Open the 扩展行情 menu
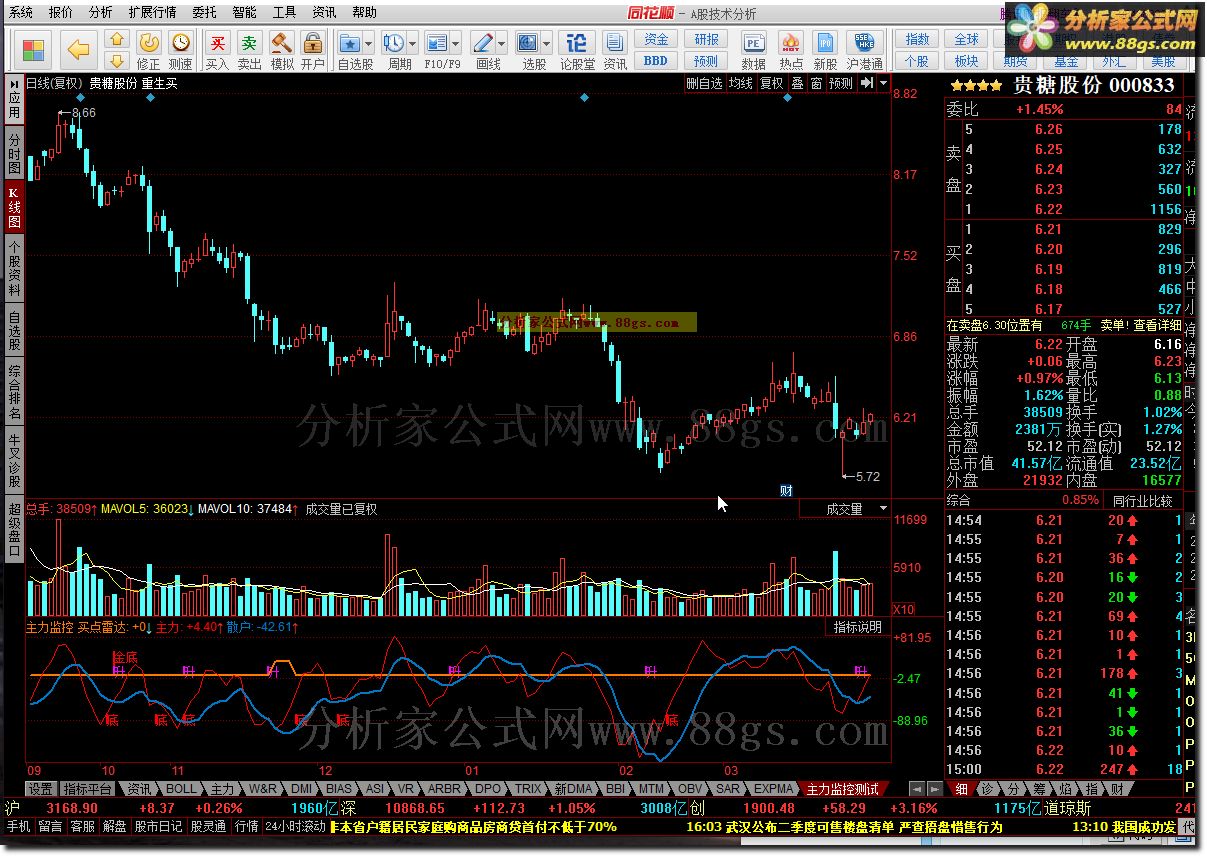This screenshot has height=856, width=1207. click(x=152, y=13)
